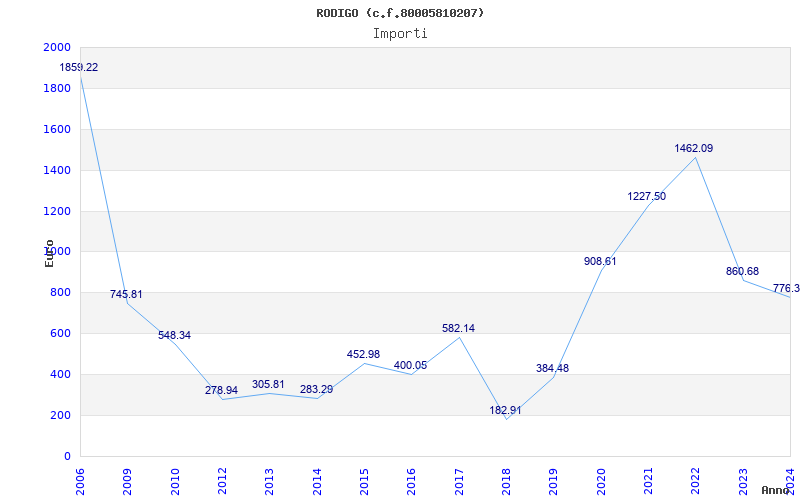Click the y-axis value 800
This screenshot has height=500, width=800.
coord(60,292)
